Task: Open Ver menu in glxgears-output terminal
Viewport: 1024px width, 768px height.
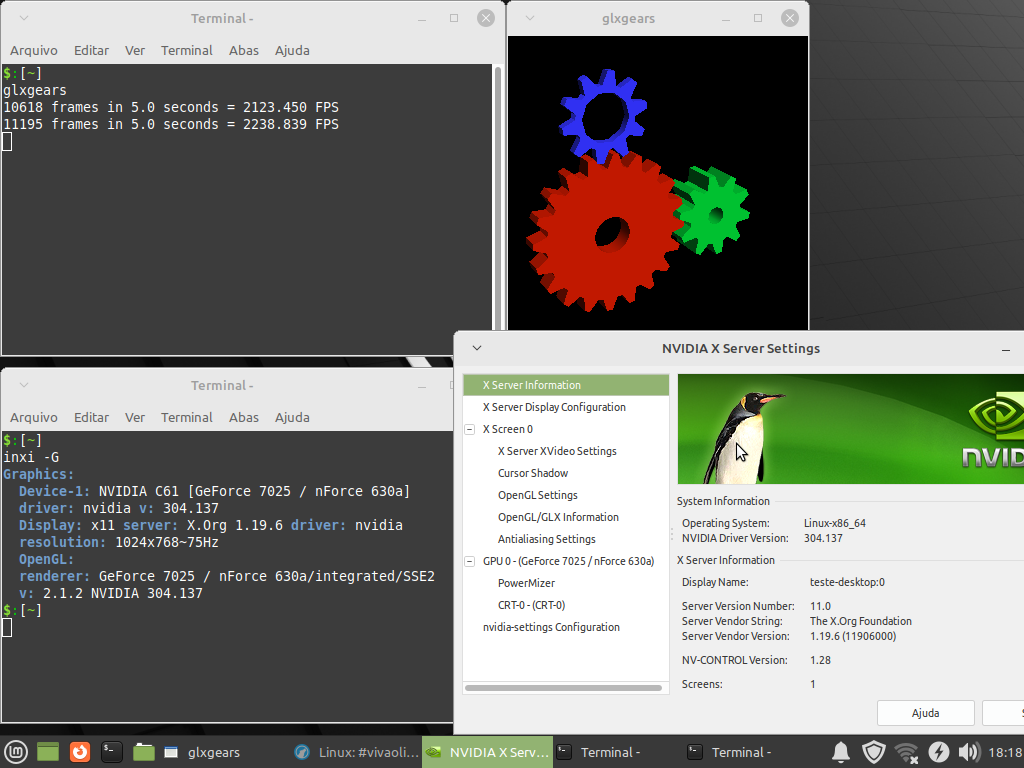Action: [x=135, y=50]
